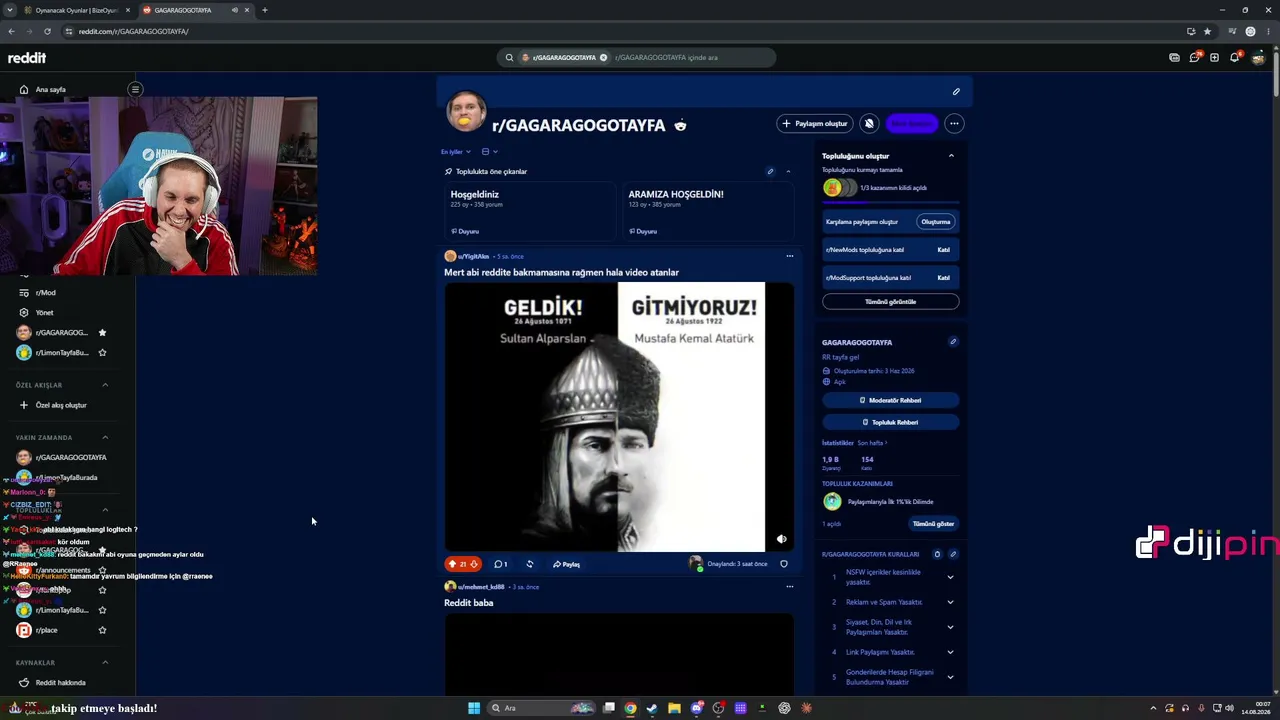Open comments on the YigitAkn post

[500, 564]
